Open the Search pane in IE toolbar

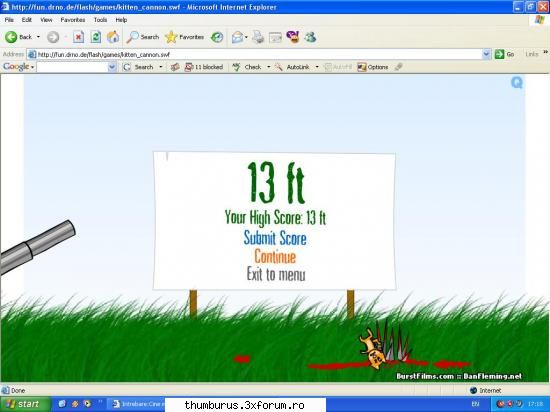(x=143, y=37)
